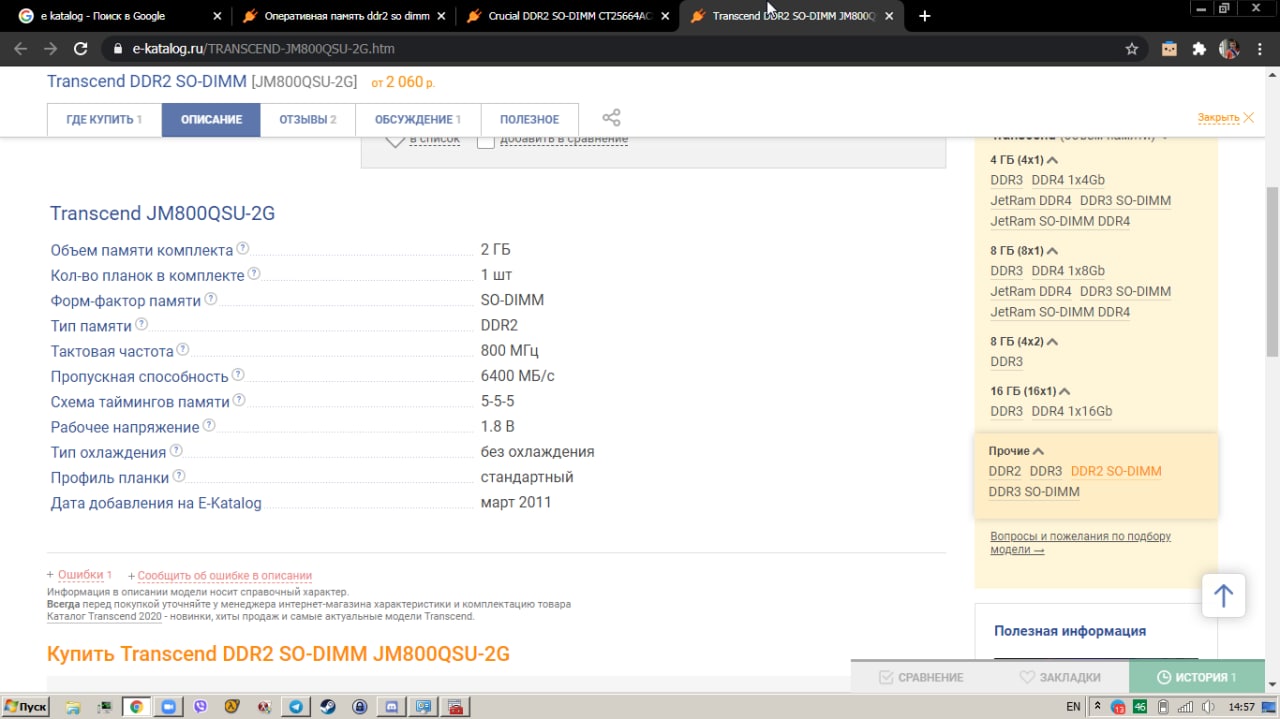
Task: Close the Transcend DDR2 SO-DIMM browser tab
Action: (889, 16)
